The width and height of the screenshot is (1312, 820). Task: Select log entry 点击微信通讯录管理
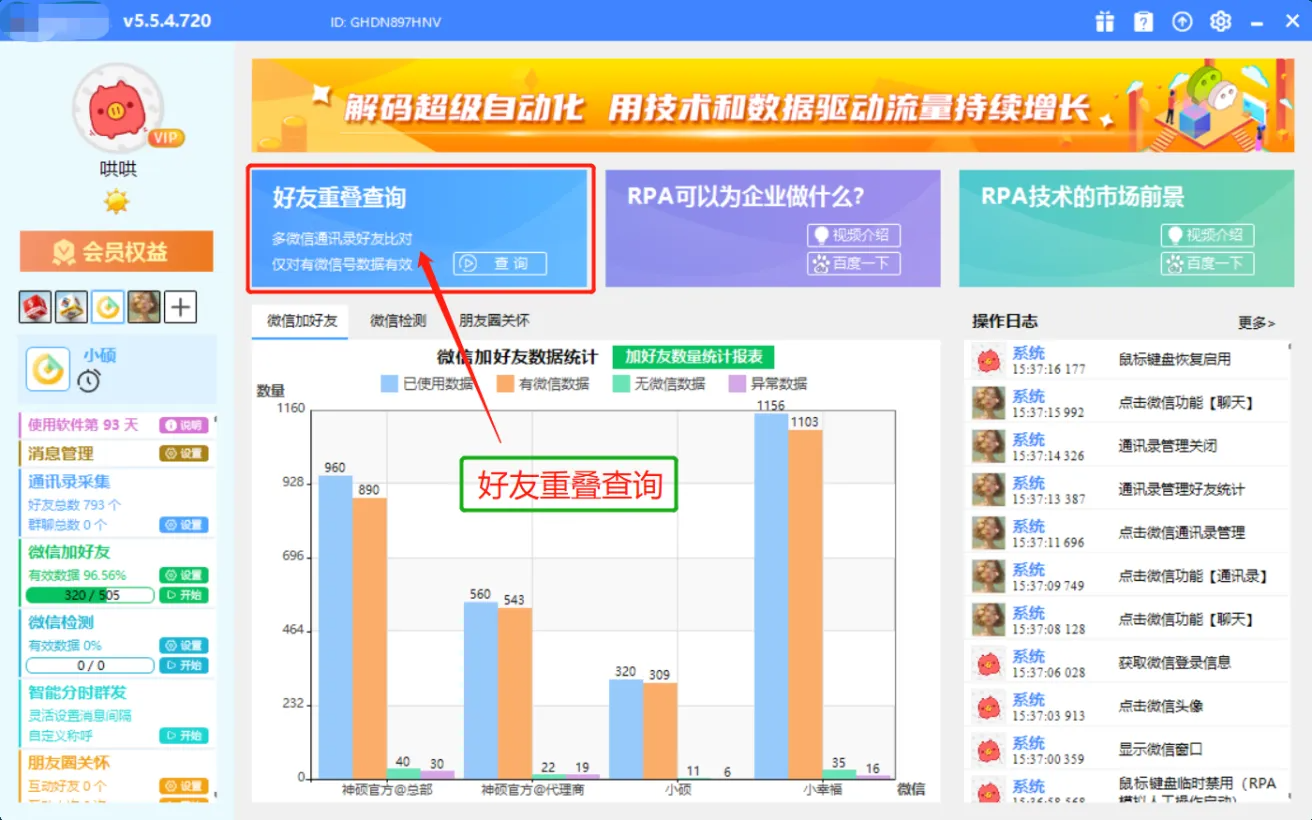pos(1127,533)
